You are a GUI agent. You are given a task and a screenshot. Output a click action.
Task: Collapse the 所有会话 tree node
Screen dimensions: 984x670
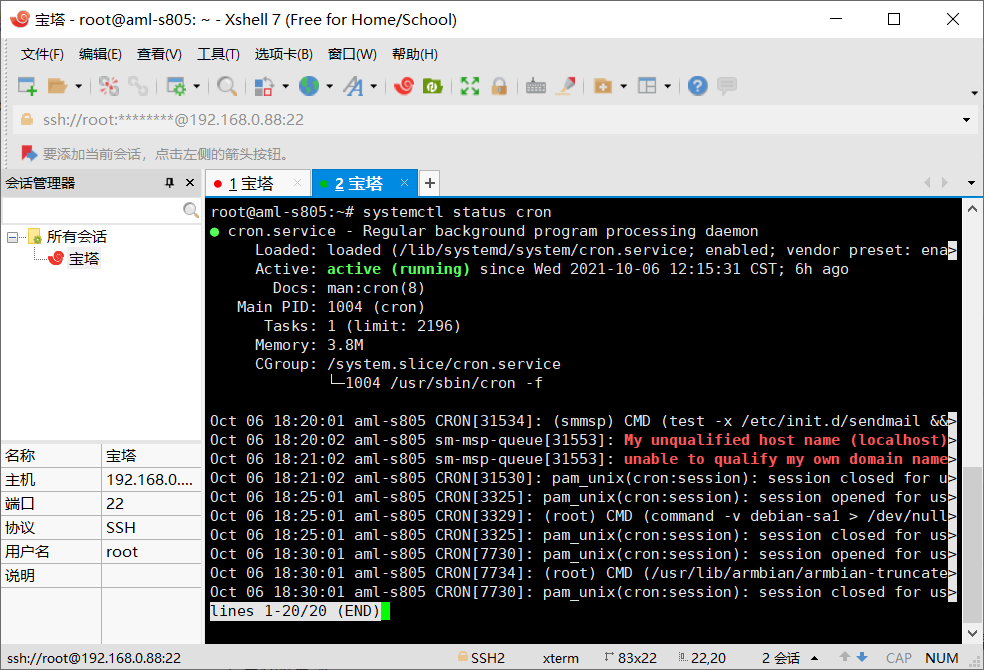point(12,237)
